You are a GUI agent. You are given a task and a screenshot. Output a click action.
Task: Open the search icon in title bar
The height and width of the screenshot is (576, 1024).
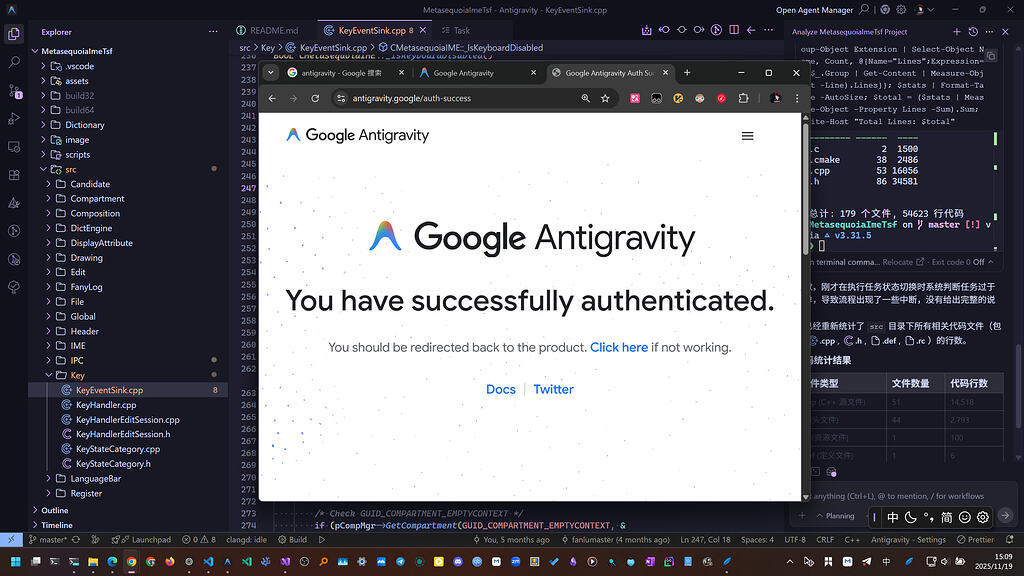point(864,9)
